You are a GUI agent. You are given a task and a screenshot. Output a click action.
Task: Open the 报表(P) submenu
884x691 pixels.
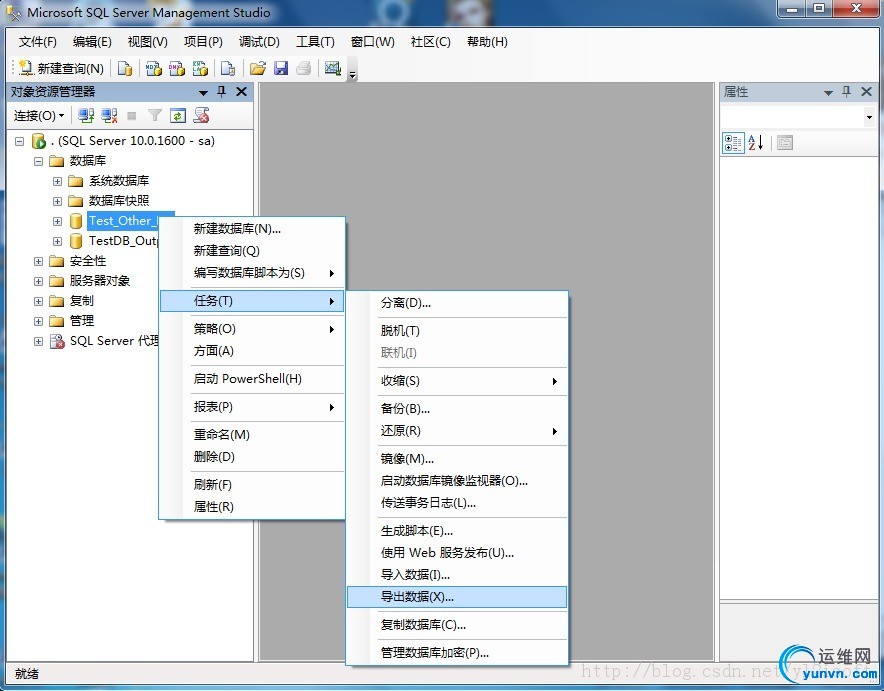click(252, 407)
